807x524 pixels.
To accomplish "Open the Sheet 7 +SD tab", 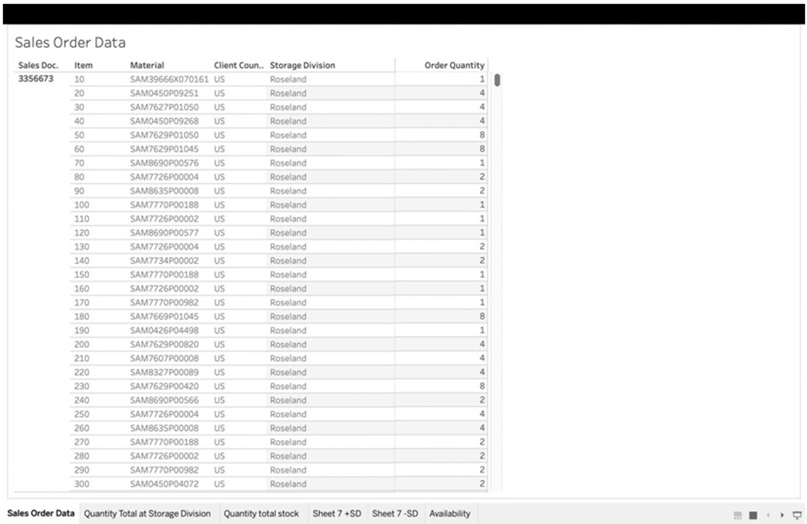I will (x=337, y=514).
